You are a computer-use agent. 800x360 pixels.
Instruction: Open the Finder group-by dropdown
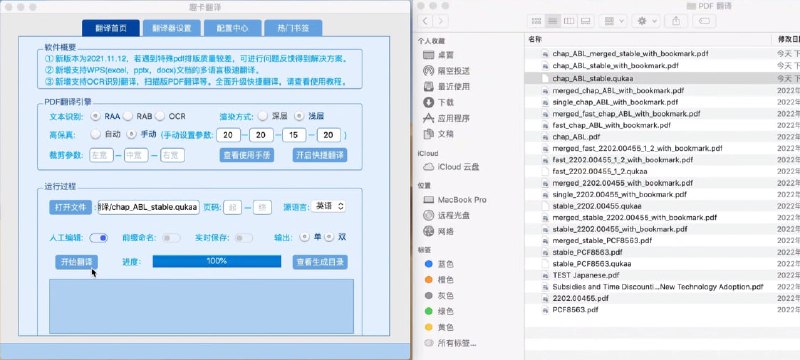click(x=613, y=21)
